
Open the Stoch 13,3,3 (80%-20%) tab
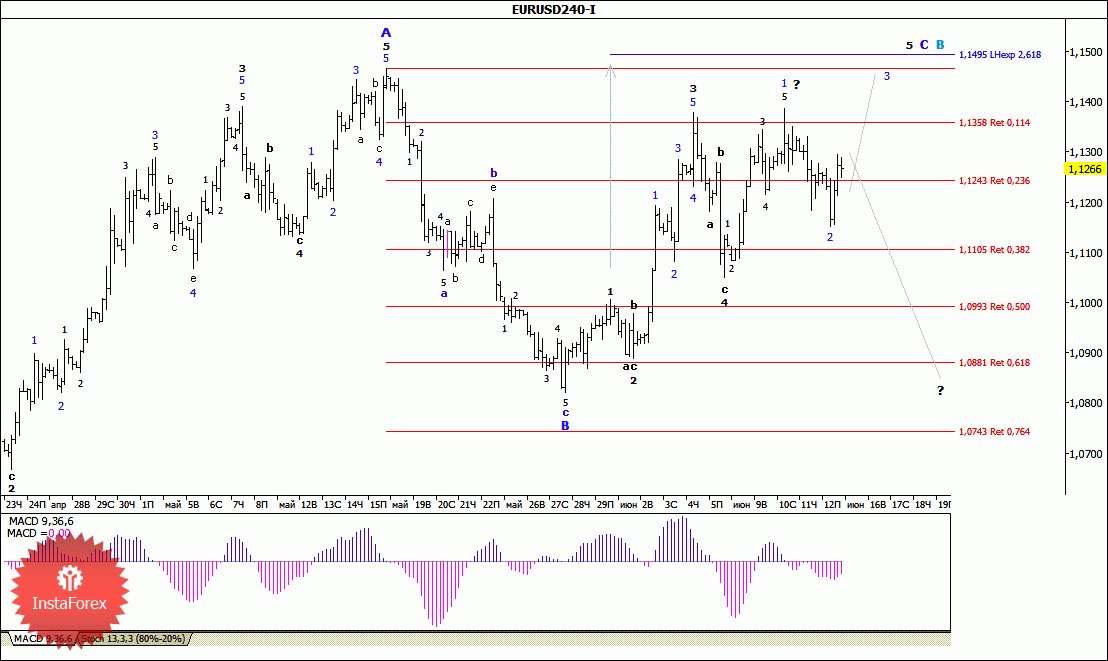click(x=133, y=638)
